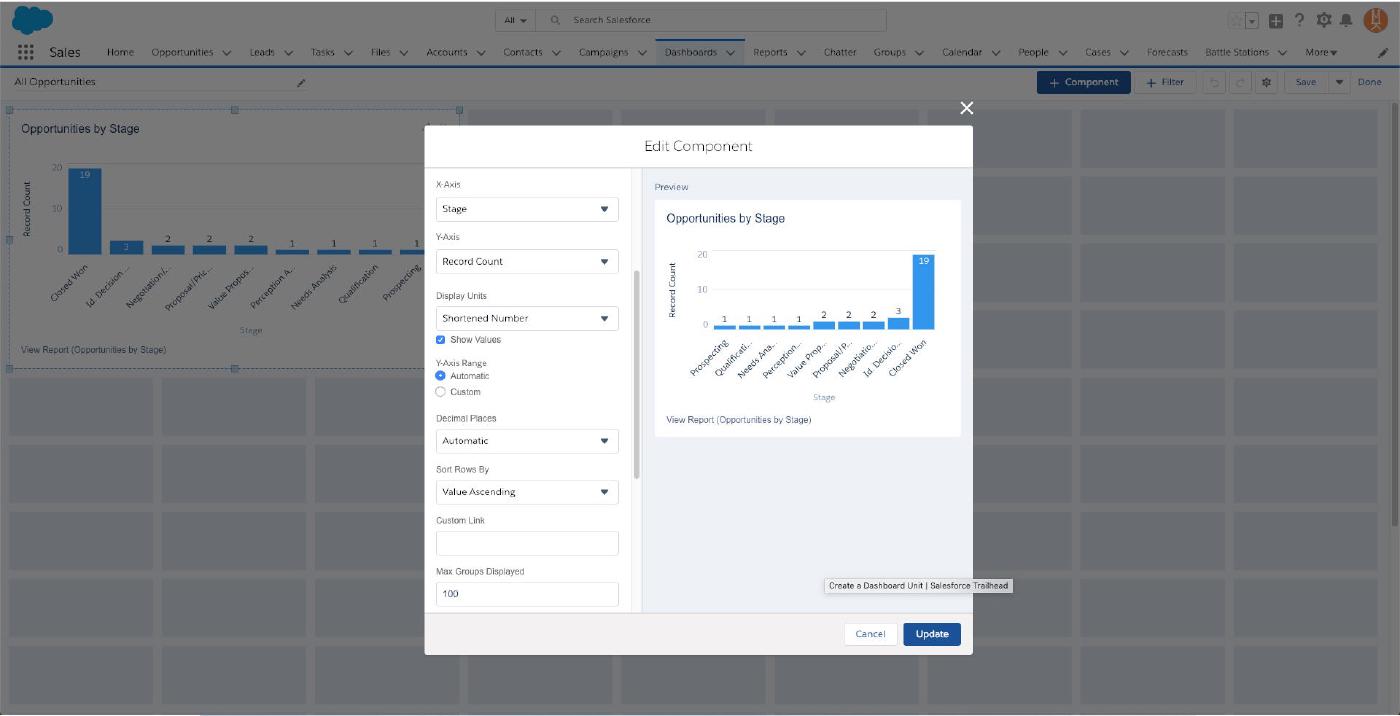Click the Update button

tap(931, 634)
